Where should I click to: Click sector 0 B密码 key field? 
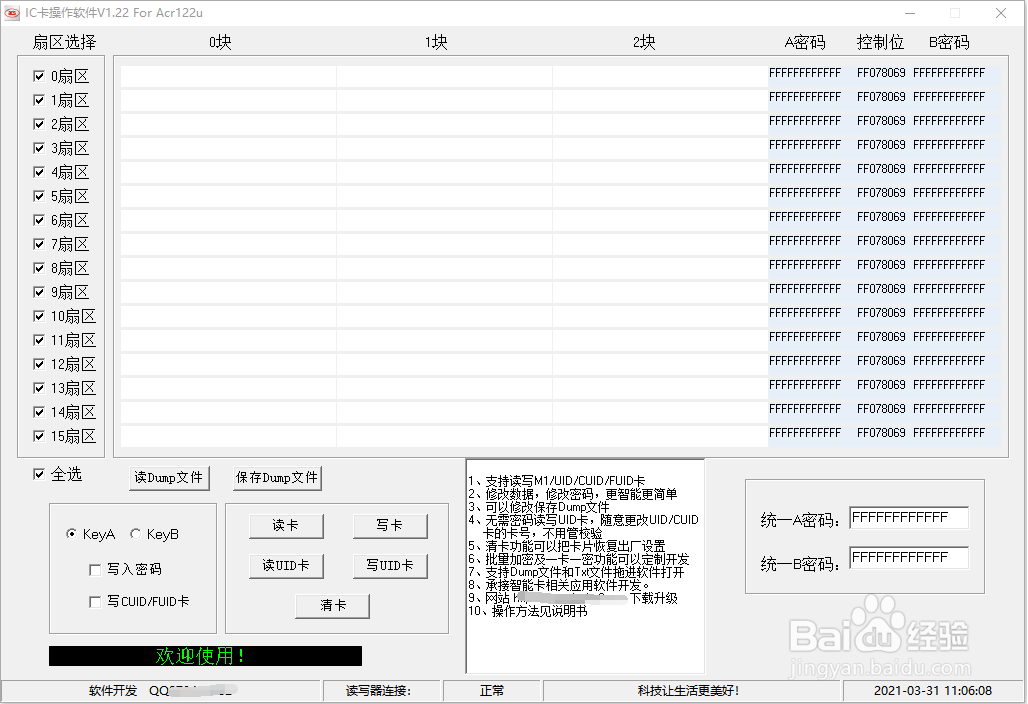pos(949,73)
